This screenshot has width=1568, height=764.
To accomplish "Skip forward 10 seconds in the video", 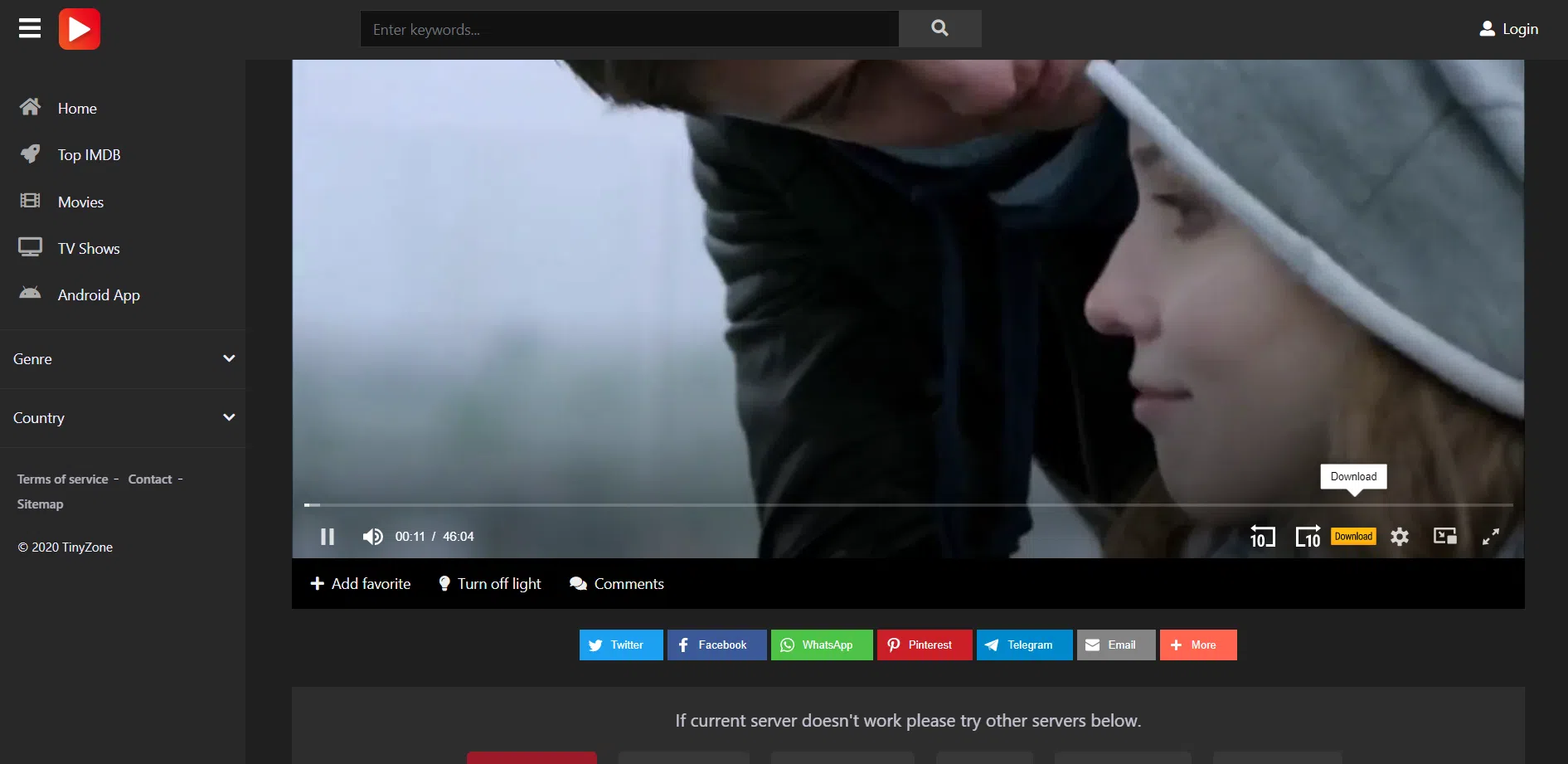I will click(x=1308, y=537).
